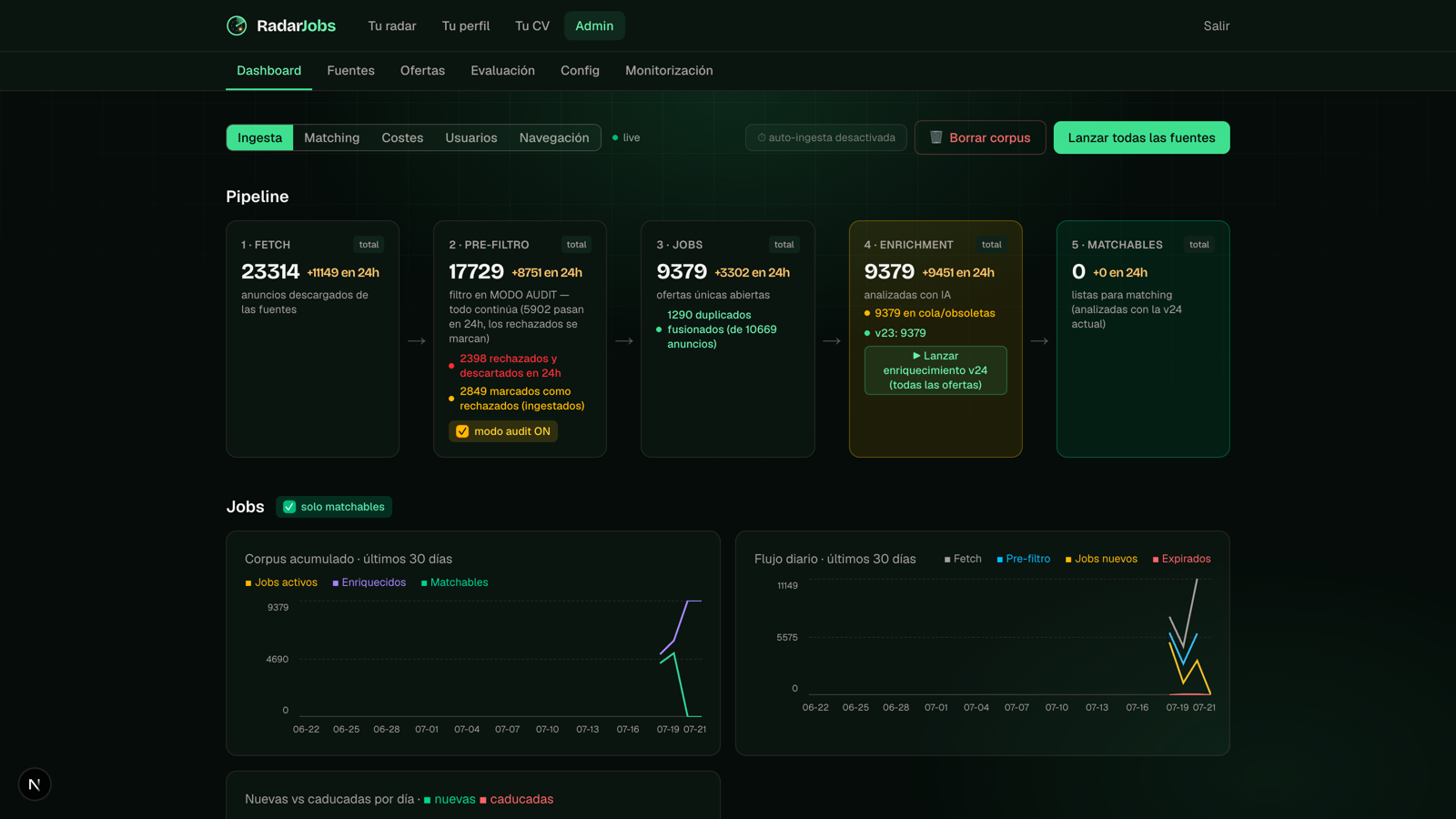Select the Admin nav item
The image size is (1456, 819).
click(x=594, y=25)
